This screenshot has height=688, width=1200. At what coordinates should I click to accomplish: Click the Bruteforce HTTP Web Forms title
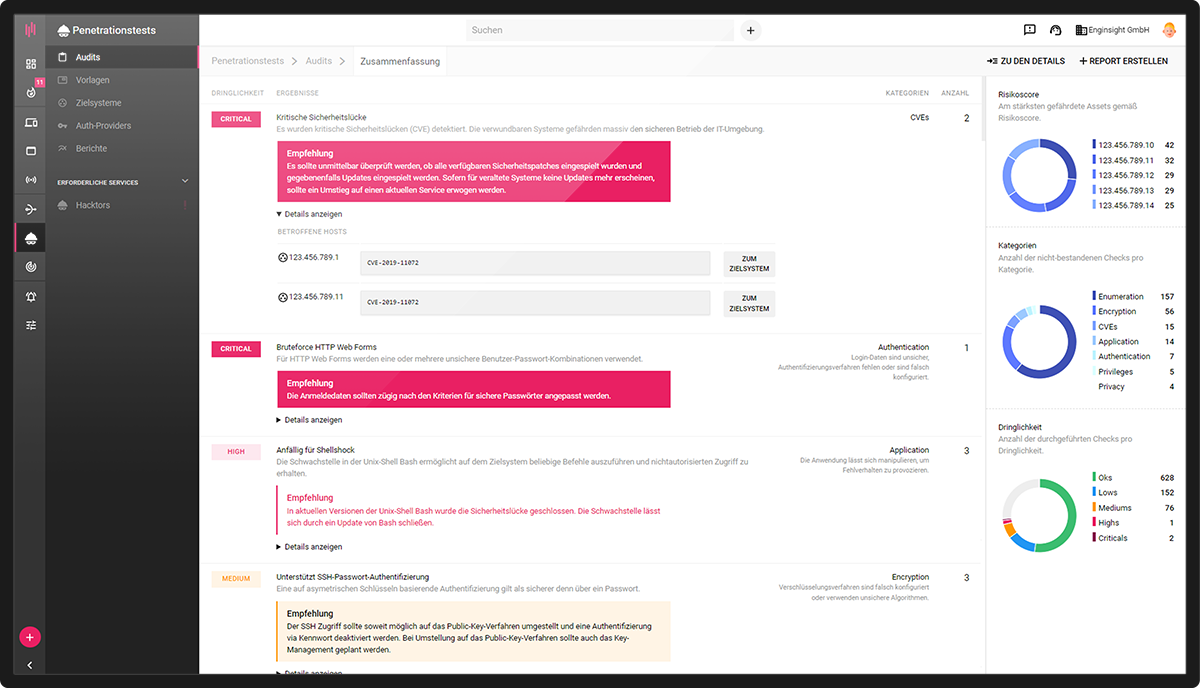point(327,348)
